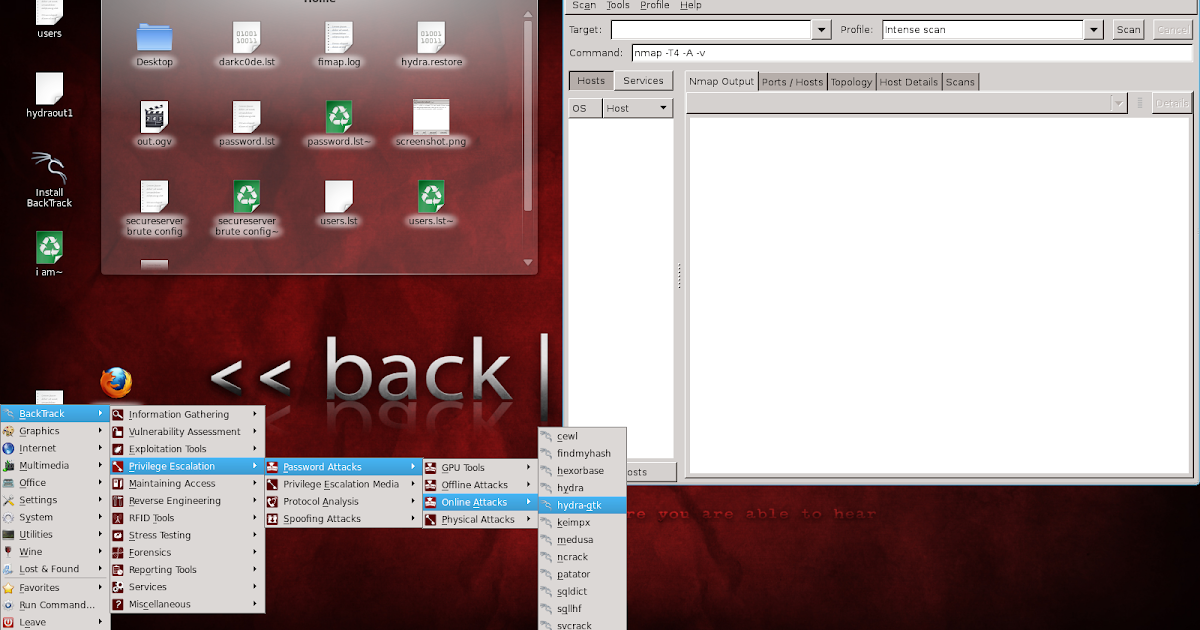Image resolution: width=1200 pixels, height=630 pixels.
Task: Open Graphics menu category
Action: [55, 431]
